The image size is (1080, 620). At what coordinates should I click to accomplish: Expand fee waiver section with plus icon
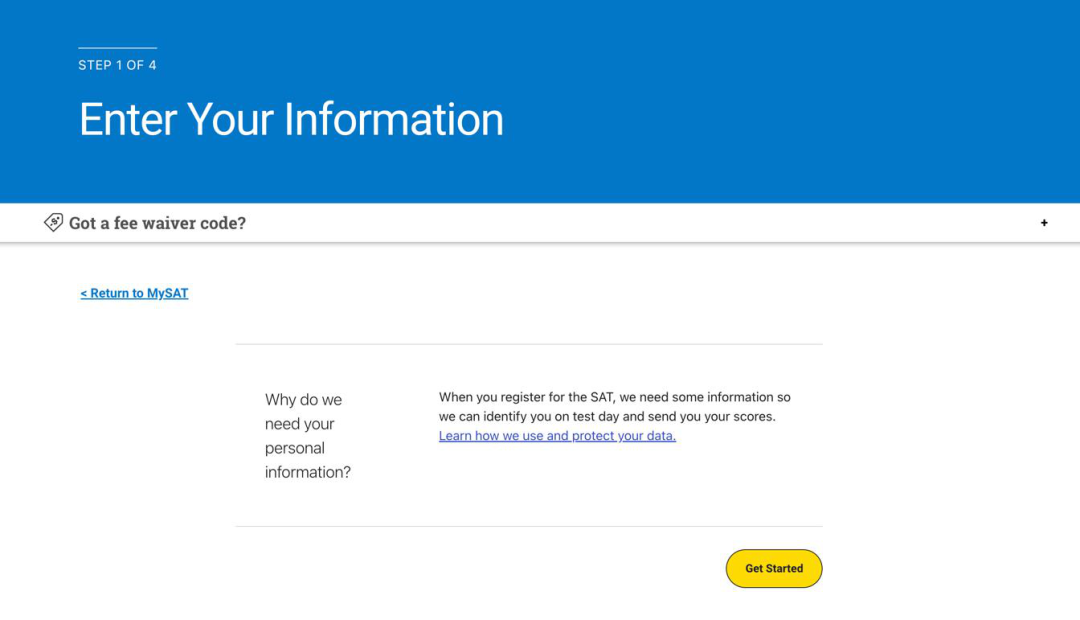[x=1044, y=223]
